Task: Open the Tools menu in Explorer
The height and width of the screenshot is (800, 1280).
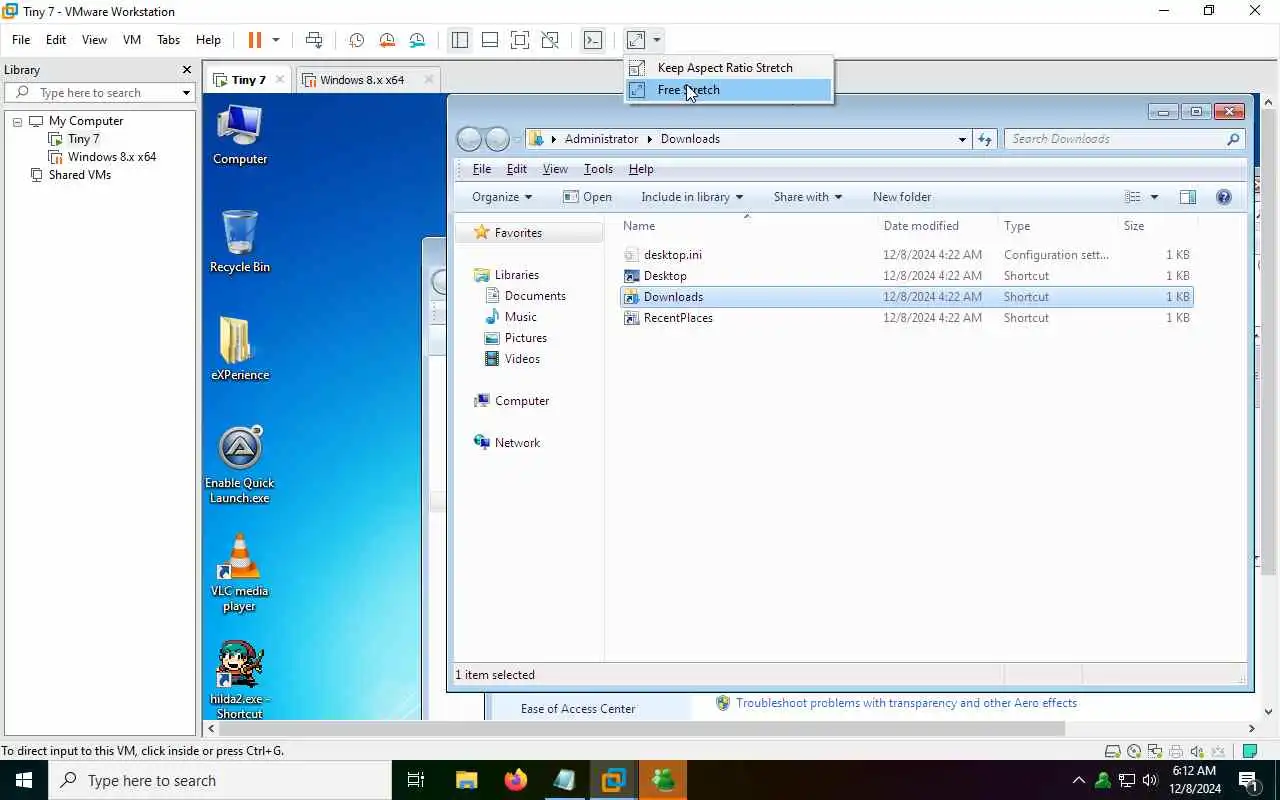Action: coord(598,169)
